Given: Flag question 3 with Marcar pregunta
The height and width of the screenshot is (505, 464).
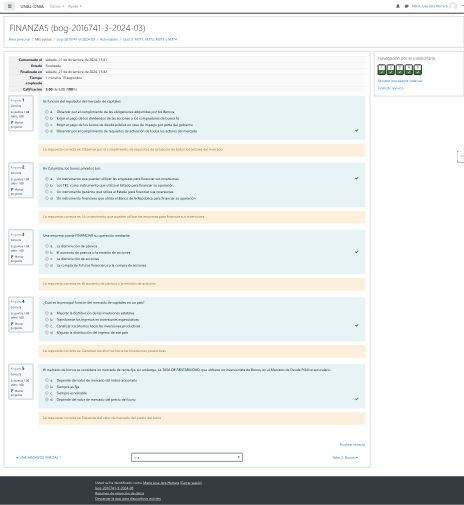Looking at the screenshot, I should (17, 259).
